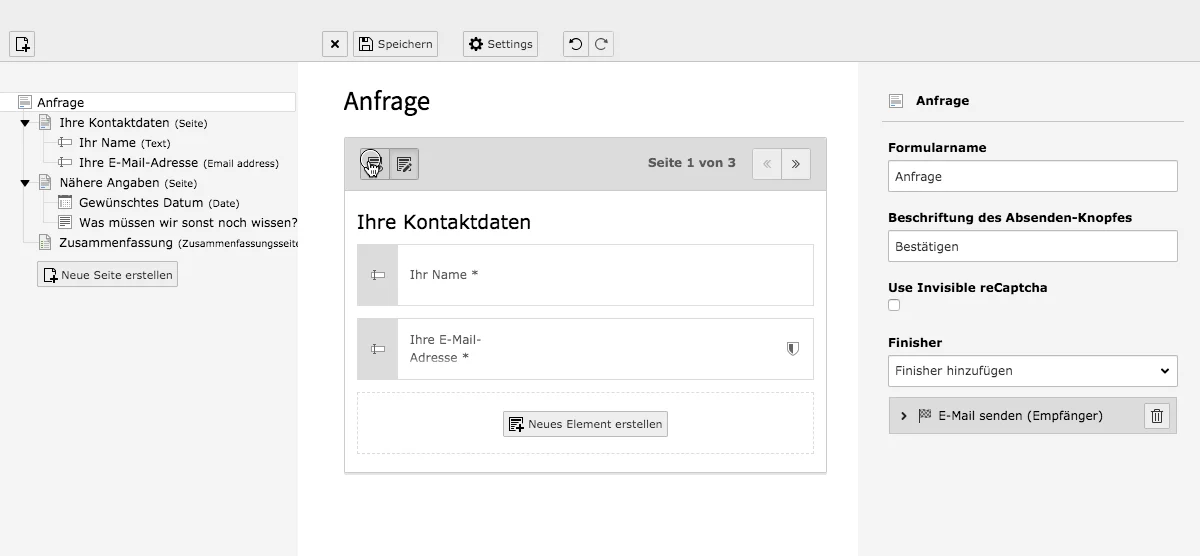Switch to preview mode icon
Viewport: 1200px width, 556px height.
[404, 164]
